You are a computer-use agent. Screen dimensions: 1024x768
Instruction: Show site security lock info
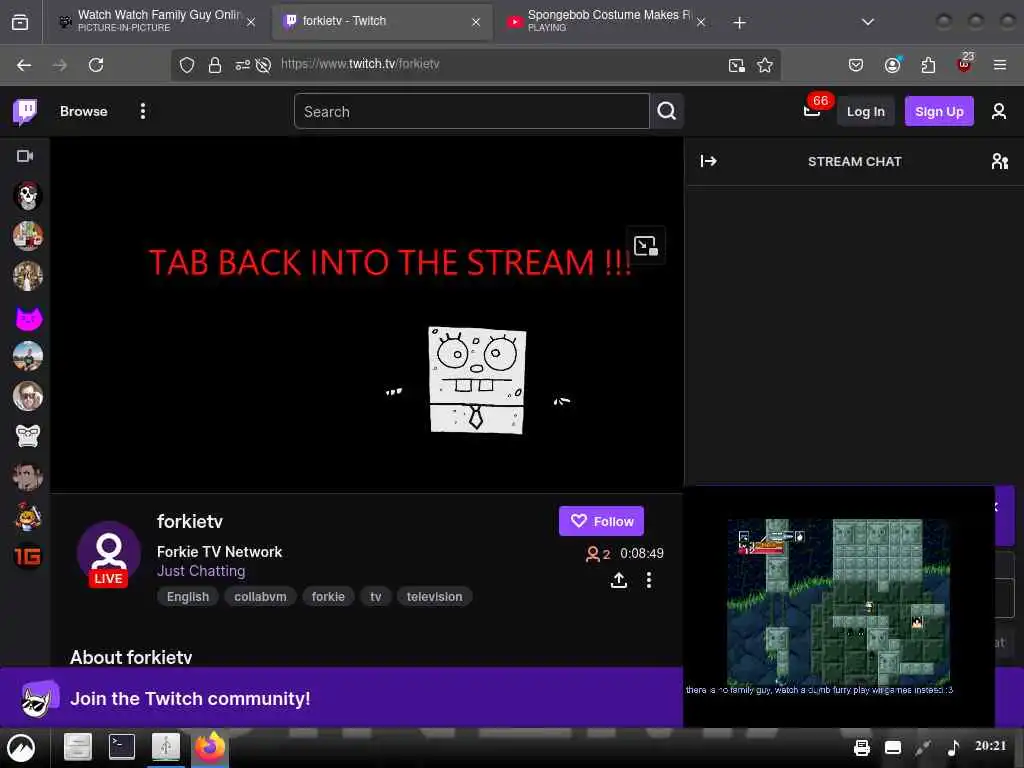point(215,65)
